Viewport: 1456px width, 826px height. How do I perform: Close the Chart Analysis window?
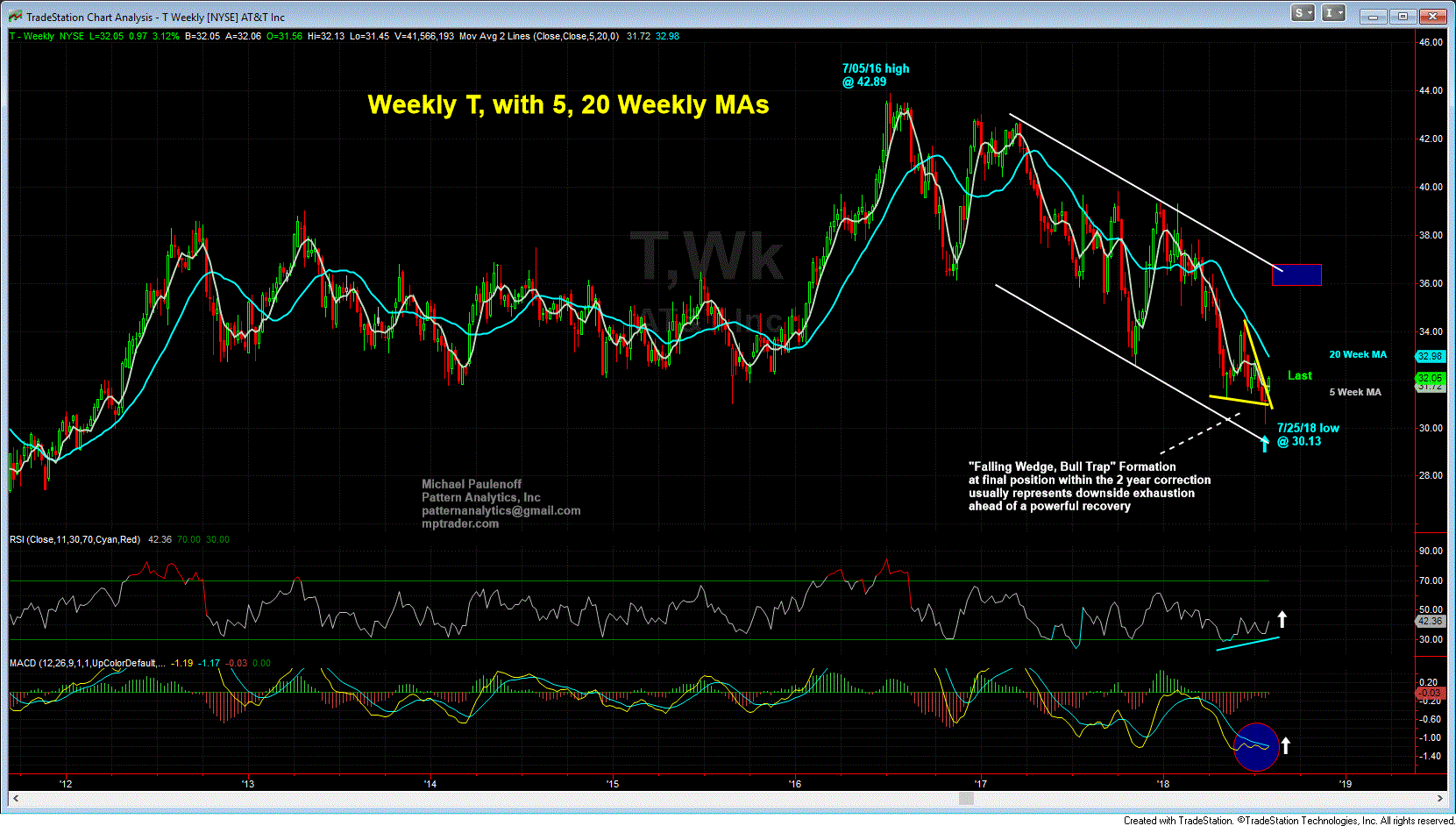point(1433,17)
